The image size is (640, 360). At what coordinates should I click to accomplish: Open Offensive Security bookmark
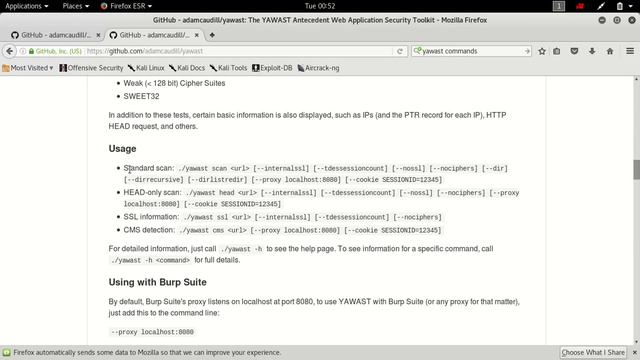pyautogui.click(x=91, y=68)
